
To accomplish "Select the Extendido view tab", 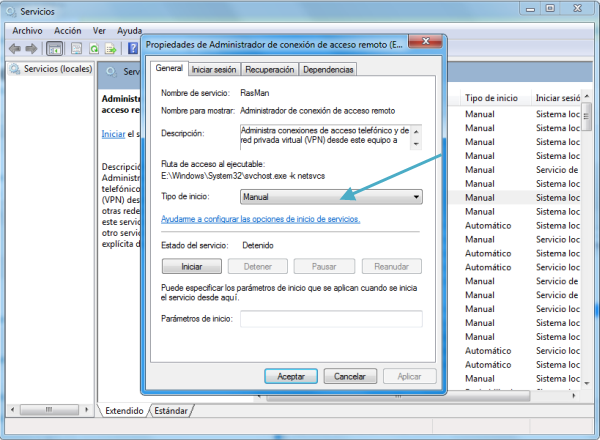I will (x=124, y=411).
